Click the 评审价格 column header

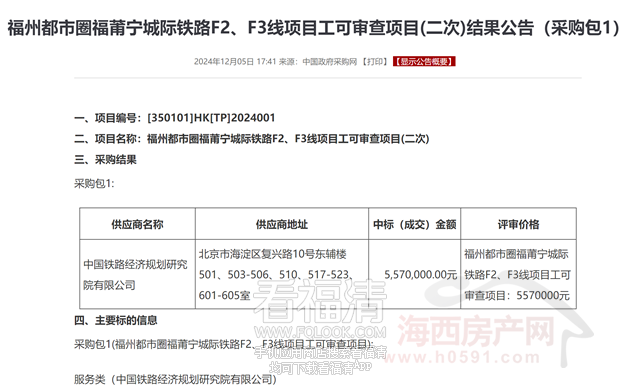(x=518, y=224)
